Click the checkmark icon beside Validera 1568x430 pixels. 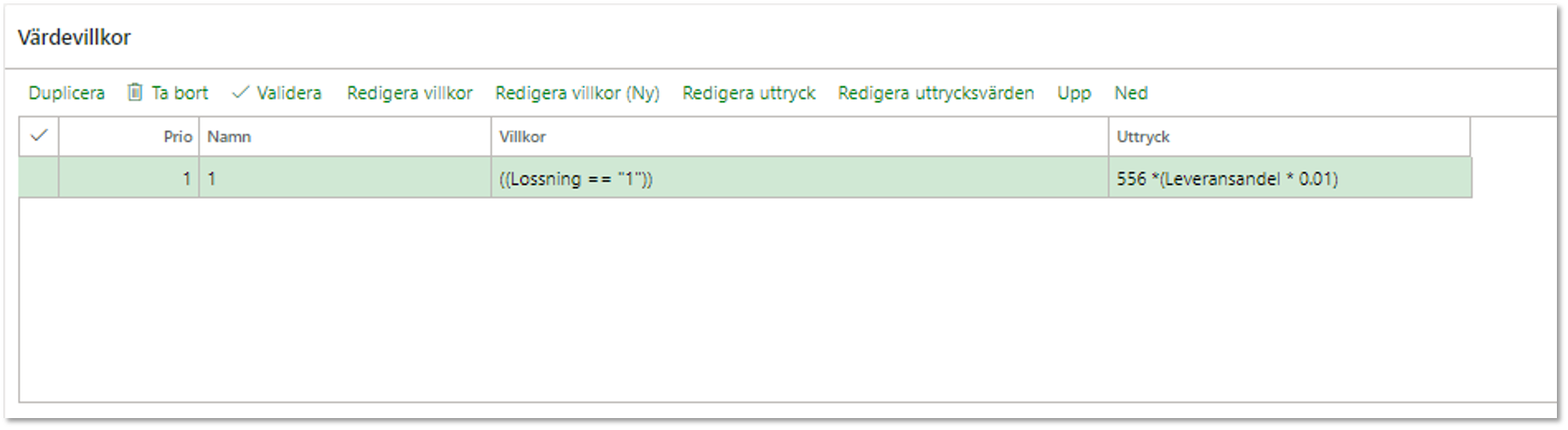[241, 92]
